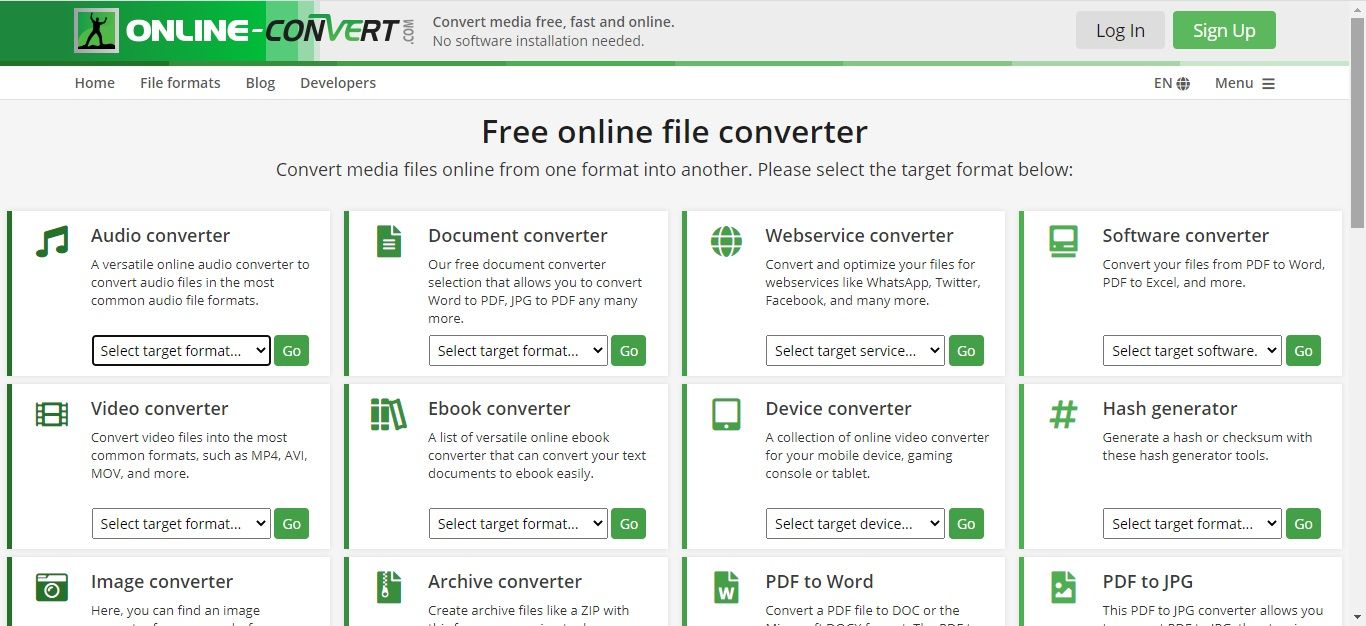Viewport: 1366px width, 626px height.
Task: Click the page vertical scrollbar thumb
Action: tap(1357, 125)
